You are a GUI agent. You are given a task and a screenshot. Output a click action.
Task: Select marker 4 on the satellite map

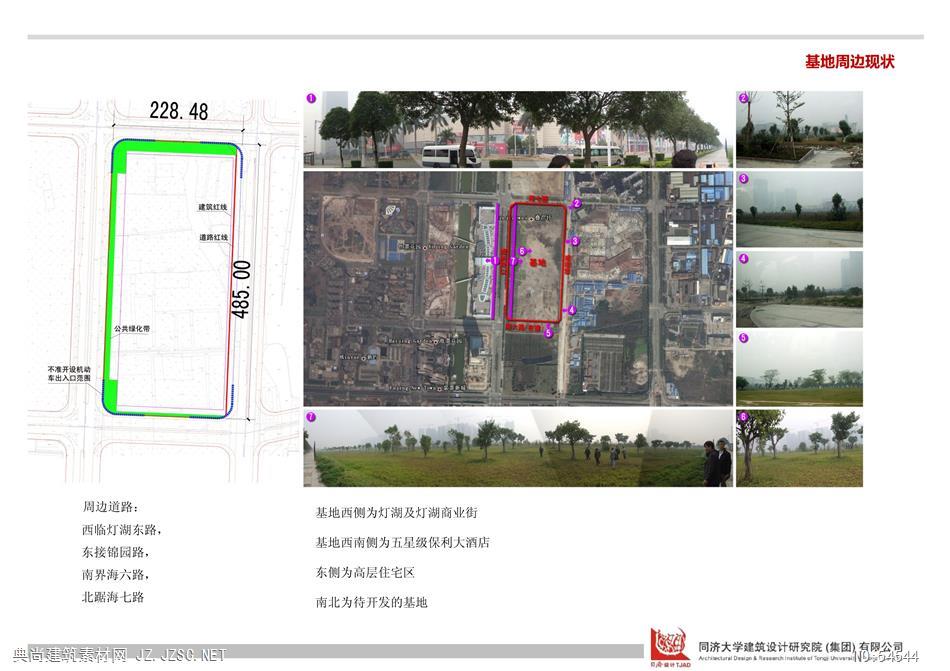pos(571,310)
